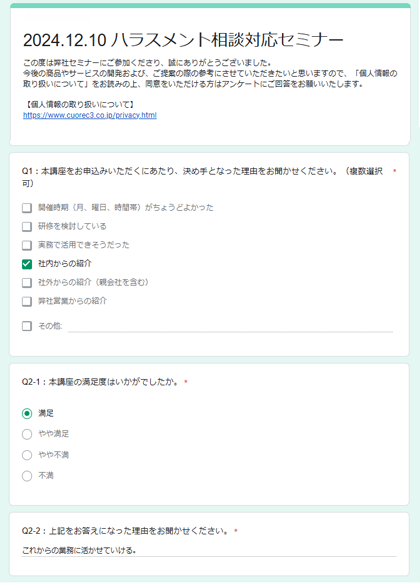Open the privacy policy link cuorec3.co.jp
The height and width of the screenshot is (583, 420).
click(x=90, y=115)
